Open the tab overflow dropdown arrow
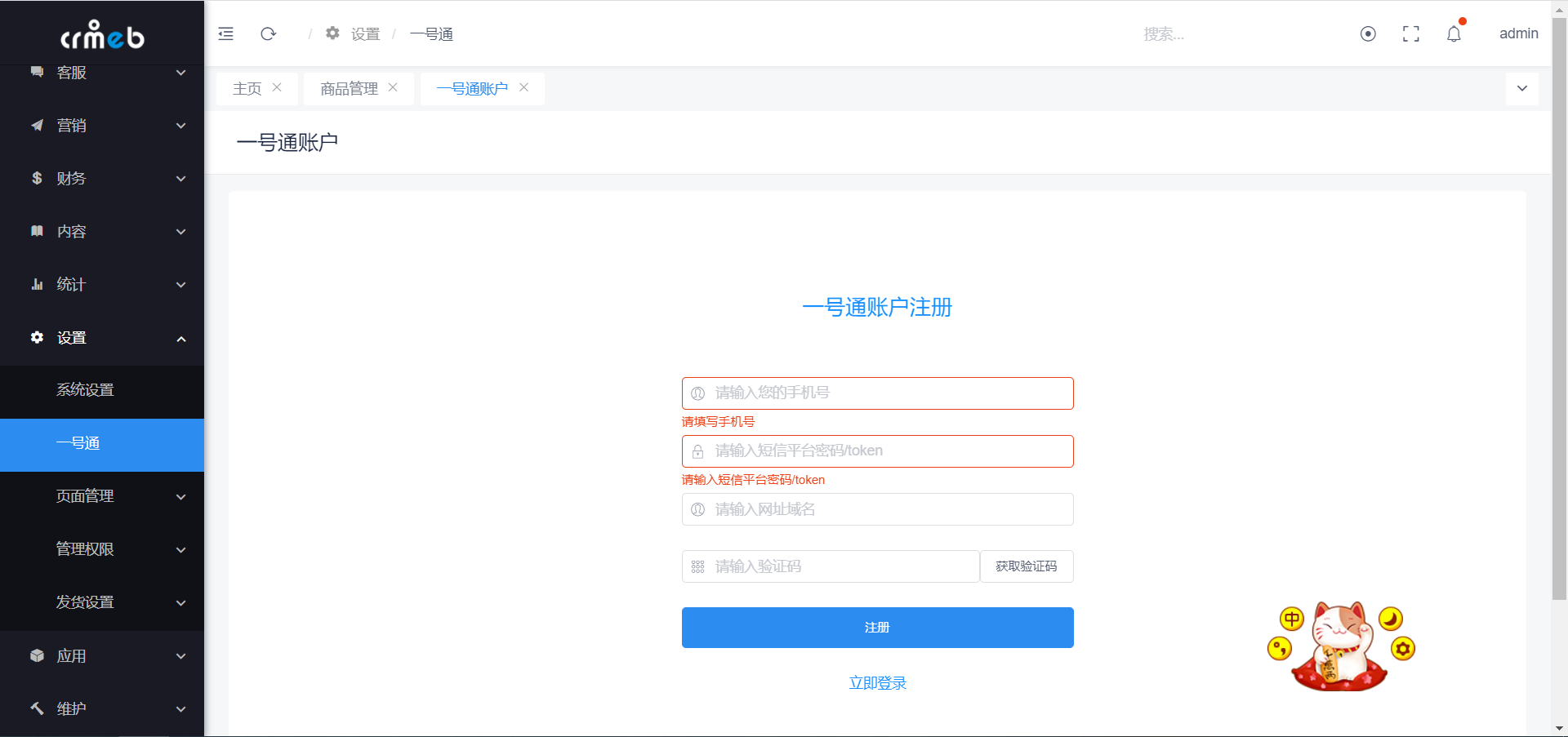Screen dimensions: 1568x737 [x=1521, y=88]
